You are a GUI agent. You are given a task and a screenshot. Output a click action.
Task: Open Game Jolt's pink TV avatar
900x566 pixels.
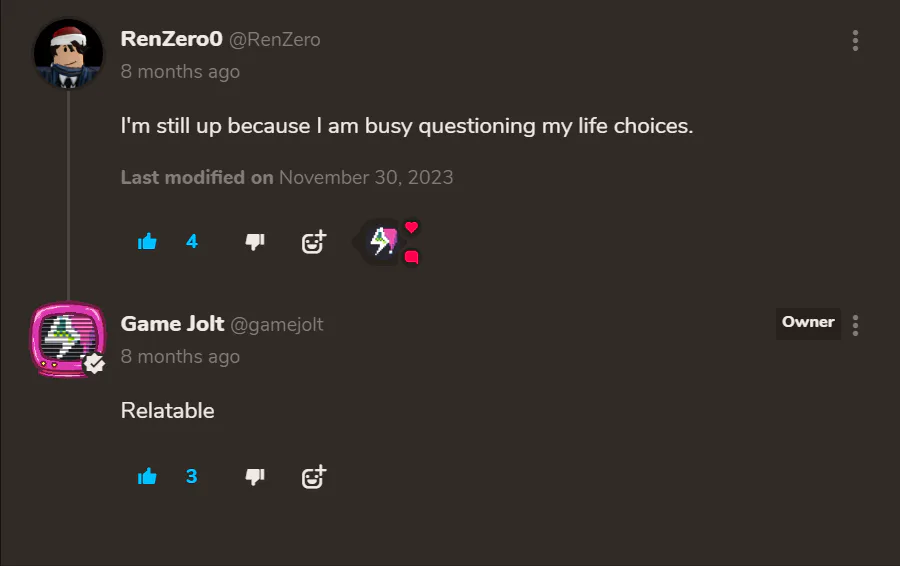click(68, 340)
